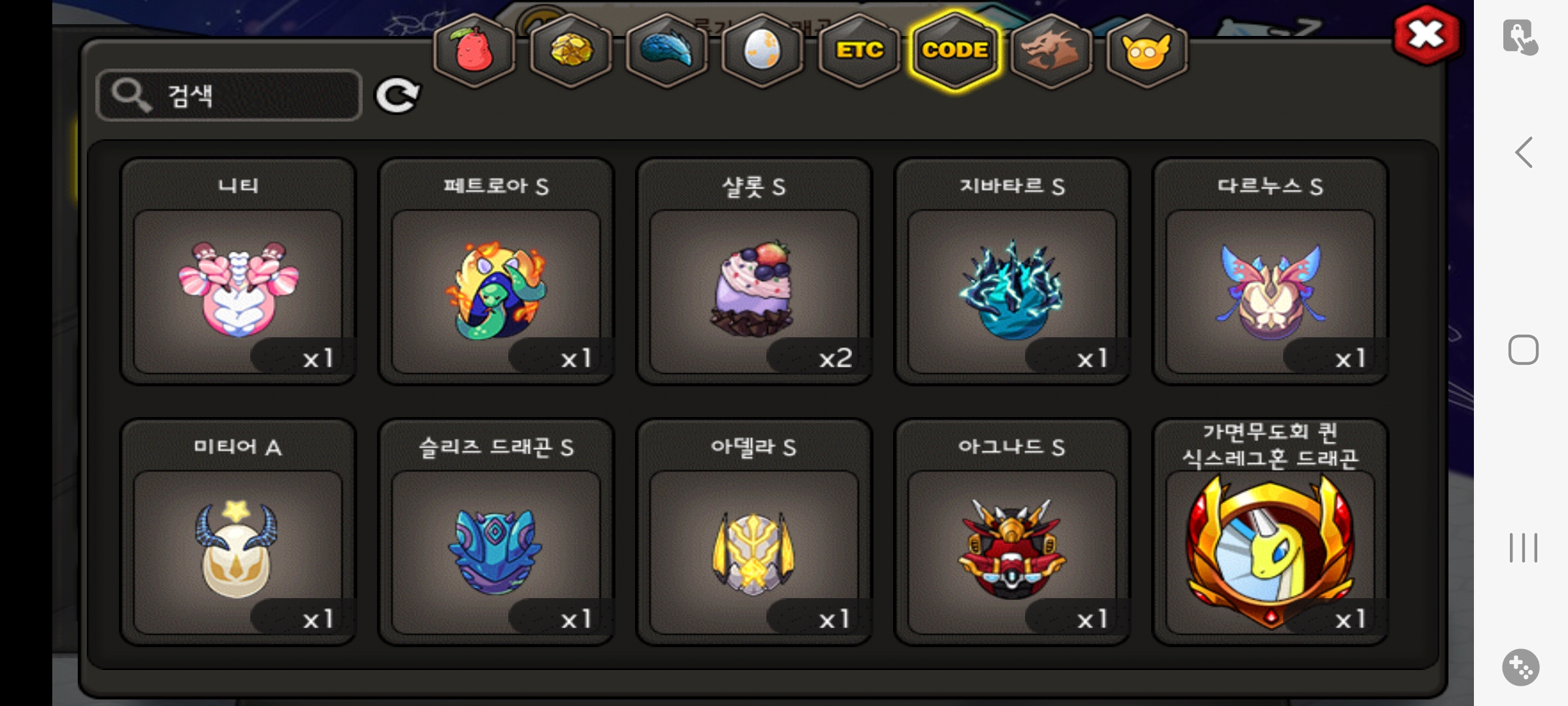Choose the 페트로아 S flaming snake egg
The width and height of the screenshot is (1568, 706).
click(497, 271)
